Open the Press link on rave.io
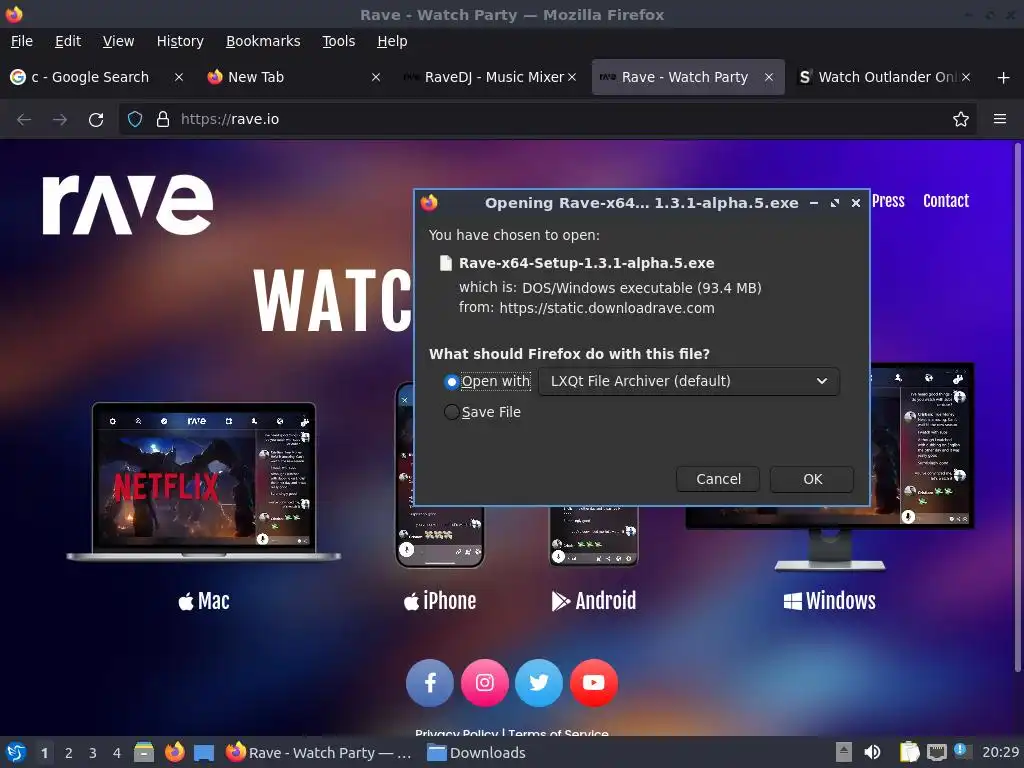This screenshot has width=1024, height=768. [x=888, y=201]
